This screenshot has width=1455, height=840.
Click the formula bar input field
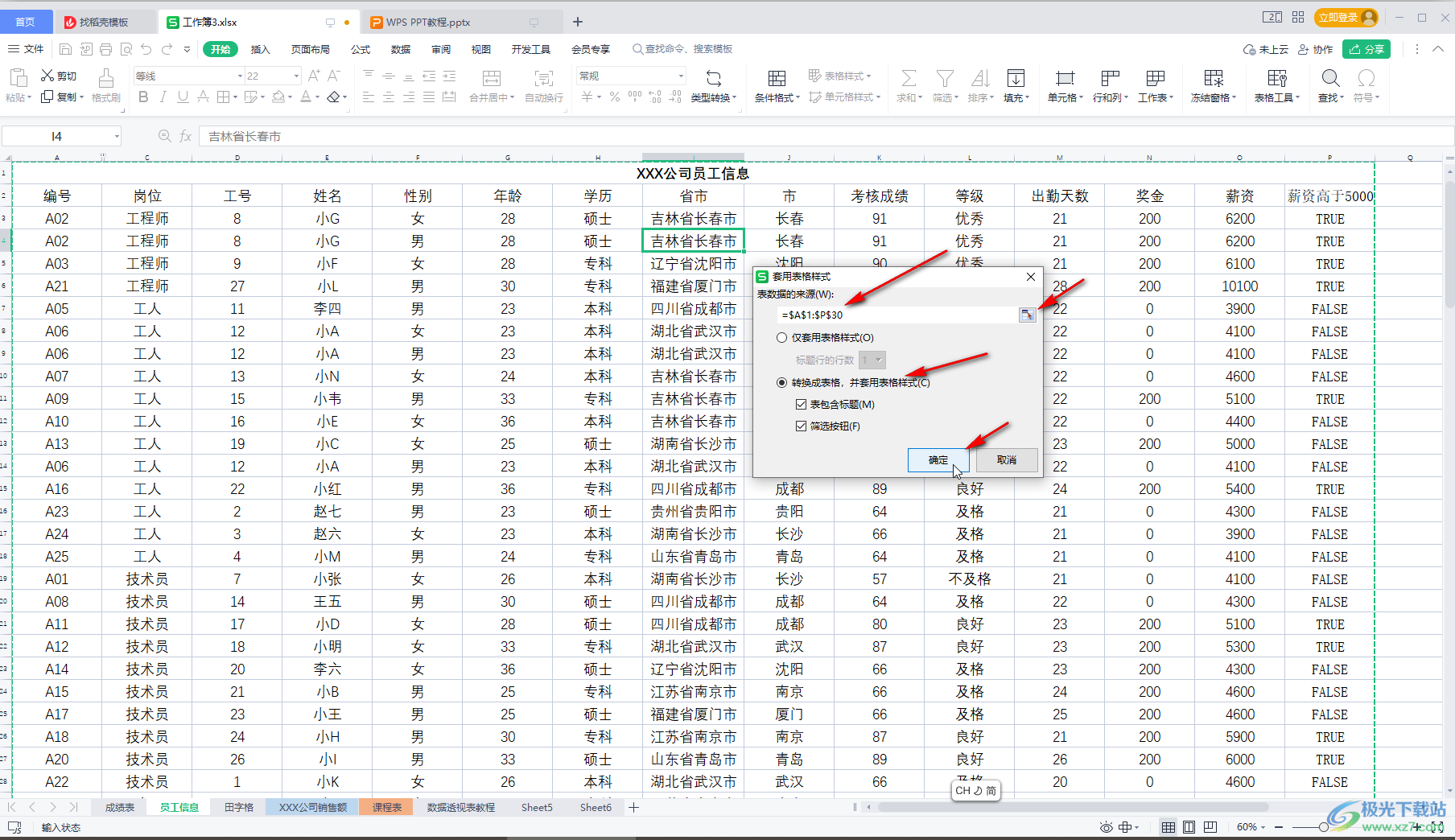point(825,137)
